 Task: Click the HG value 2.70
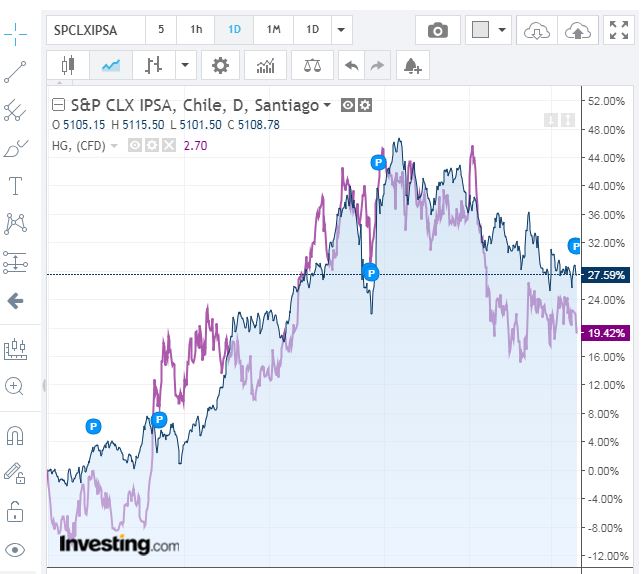pyautogui.click(x=195, y=146)
